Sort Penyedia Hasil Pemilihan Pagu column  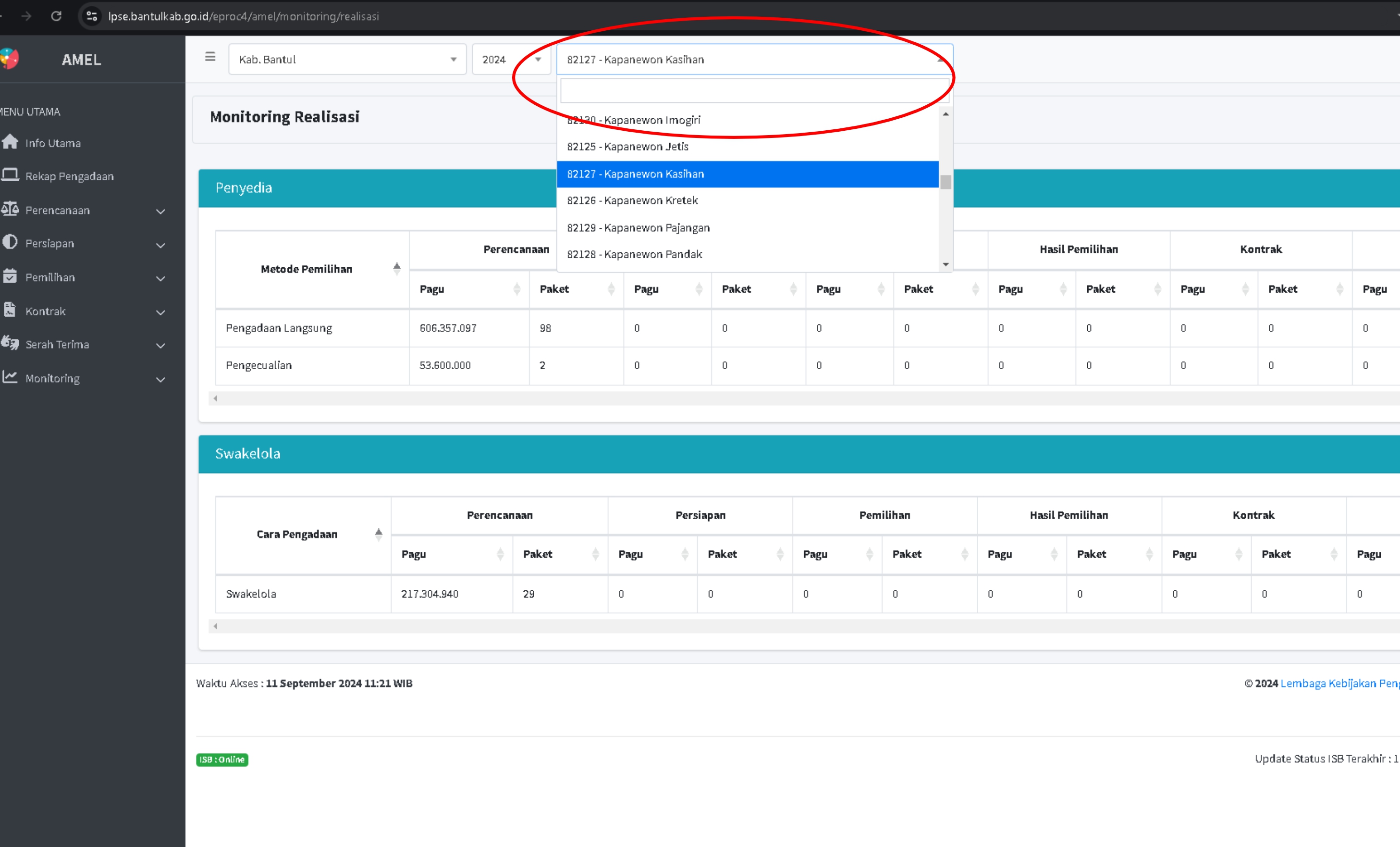coord(1063,289)
